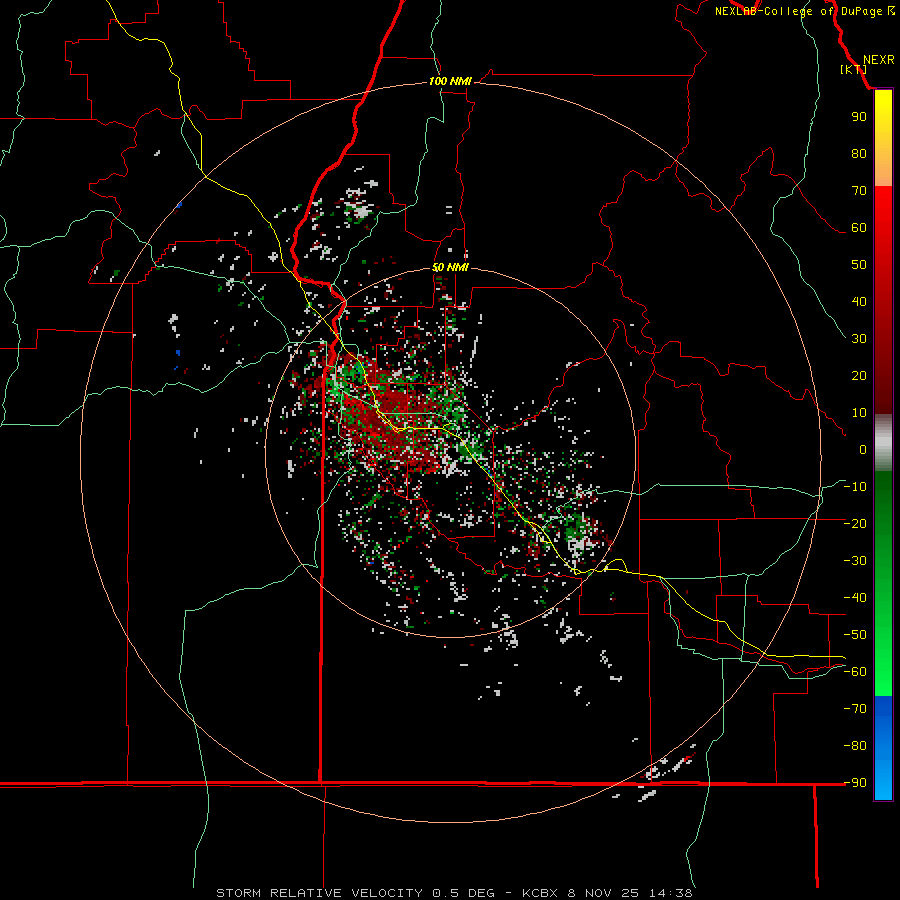Click the -30 value on the velocity scale
Image resolution: width=900 pixels, height=900 pixels.
pos(855,561)
